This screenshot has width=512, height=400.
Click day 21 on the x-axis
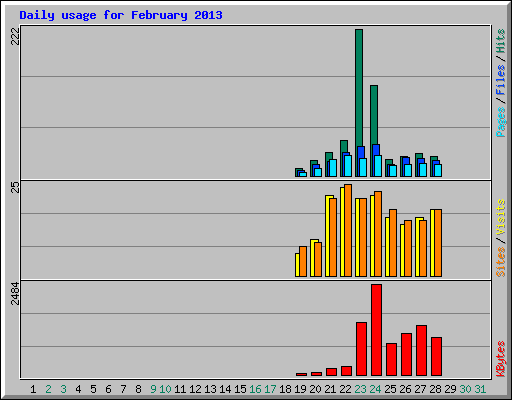tap(330, 389)
